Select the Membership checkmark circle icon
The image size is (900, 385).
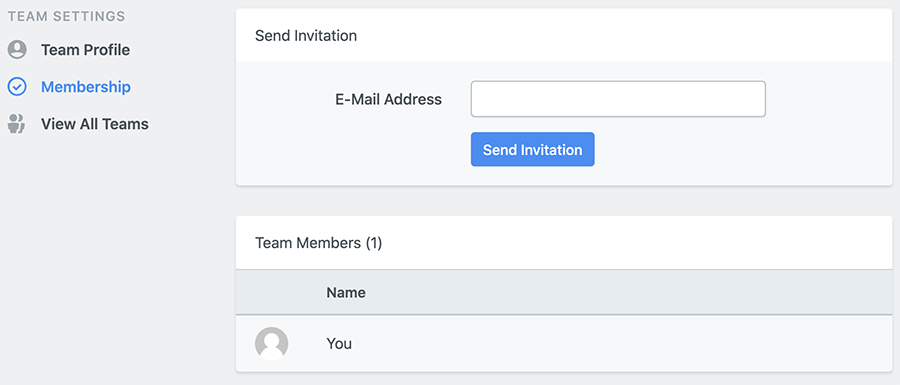tap(17, 87)
